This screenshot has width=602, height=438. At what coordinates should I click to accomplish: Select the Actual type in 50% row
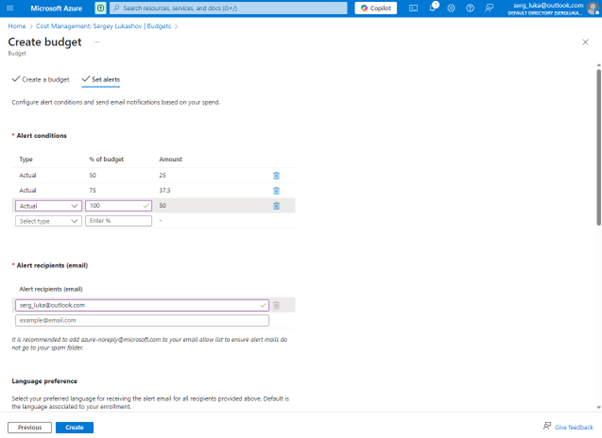(x=28, y=175)
